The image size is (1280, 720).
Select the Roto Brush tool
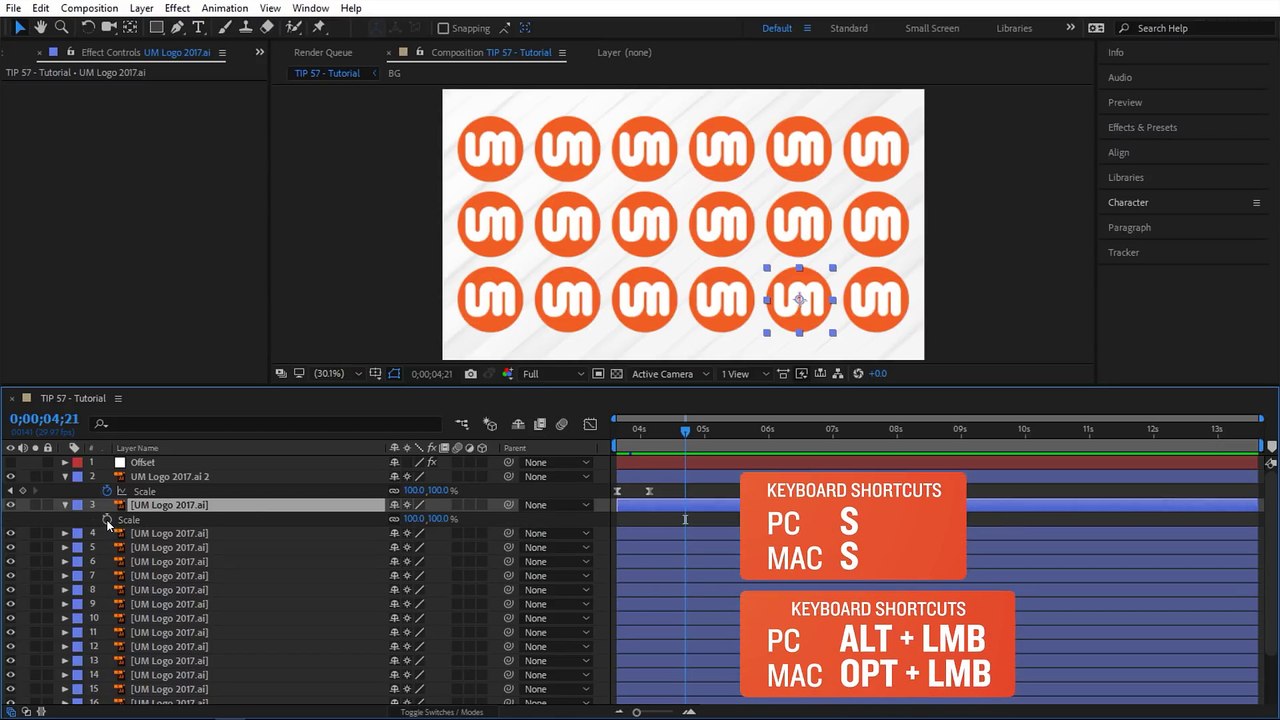pos(294,28)
